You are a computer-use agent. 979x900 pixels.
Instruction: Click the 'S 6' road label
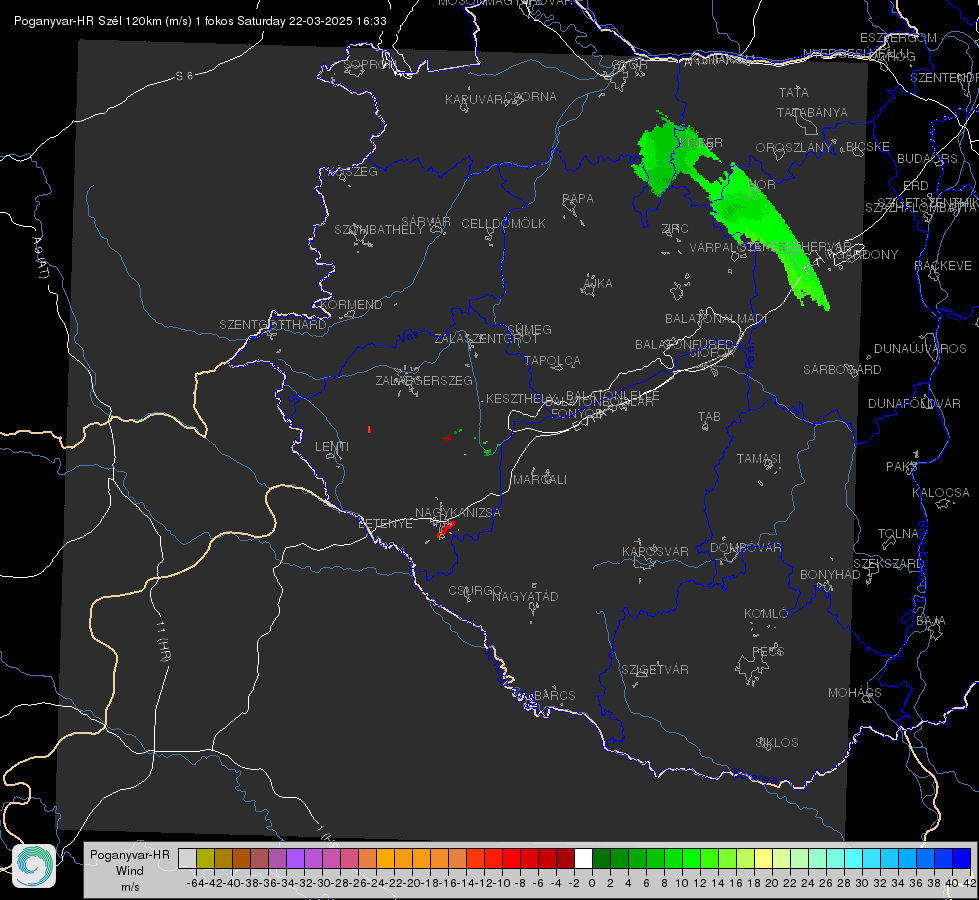click(184, 76)
